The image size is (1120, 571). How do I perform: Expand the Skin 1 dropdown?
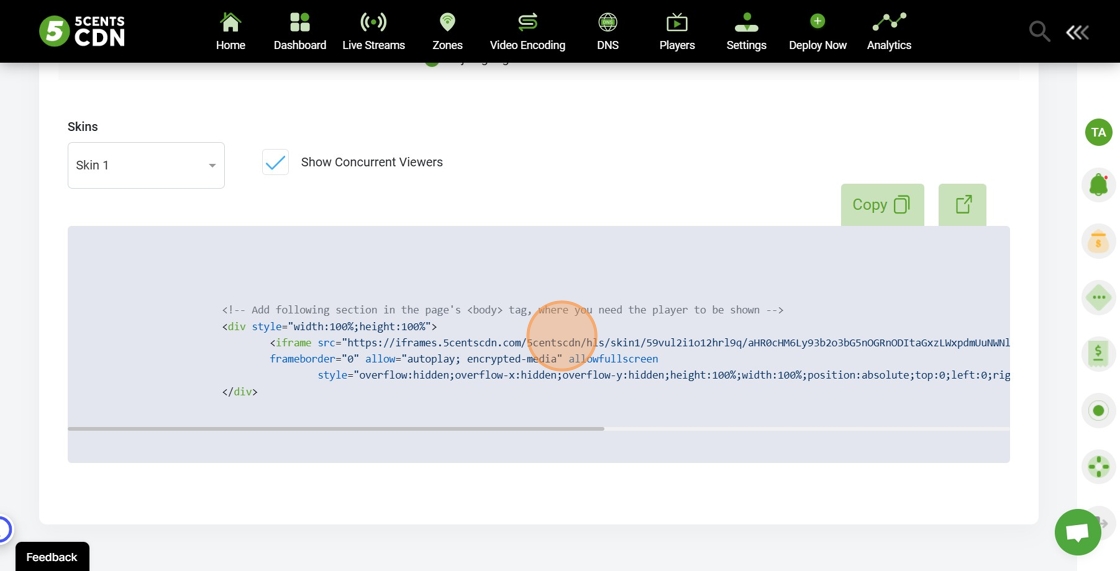[146, 165]
